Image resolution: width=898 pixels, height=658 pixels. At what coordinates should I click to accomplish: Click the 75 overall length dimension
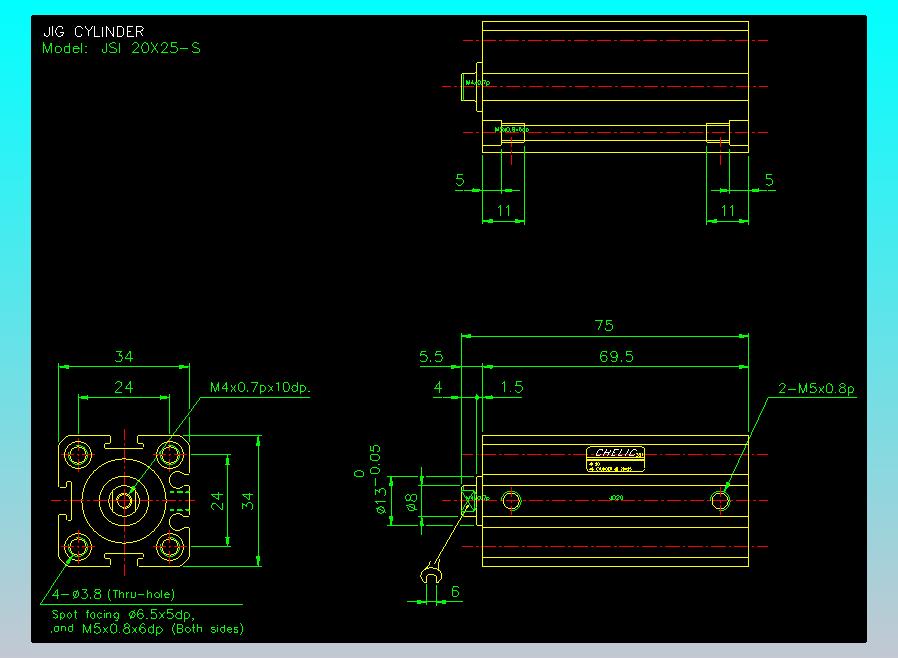604,325
